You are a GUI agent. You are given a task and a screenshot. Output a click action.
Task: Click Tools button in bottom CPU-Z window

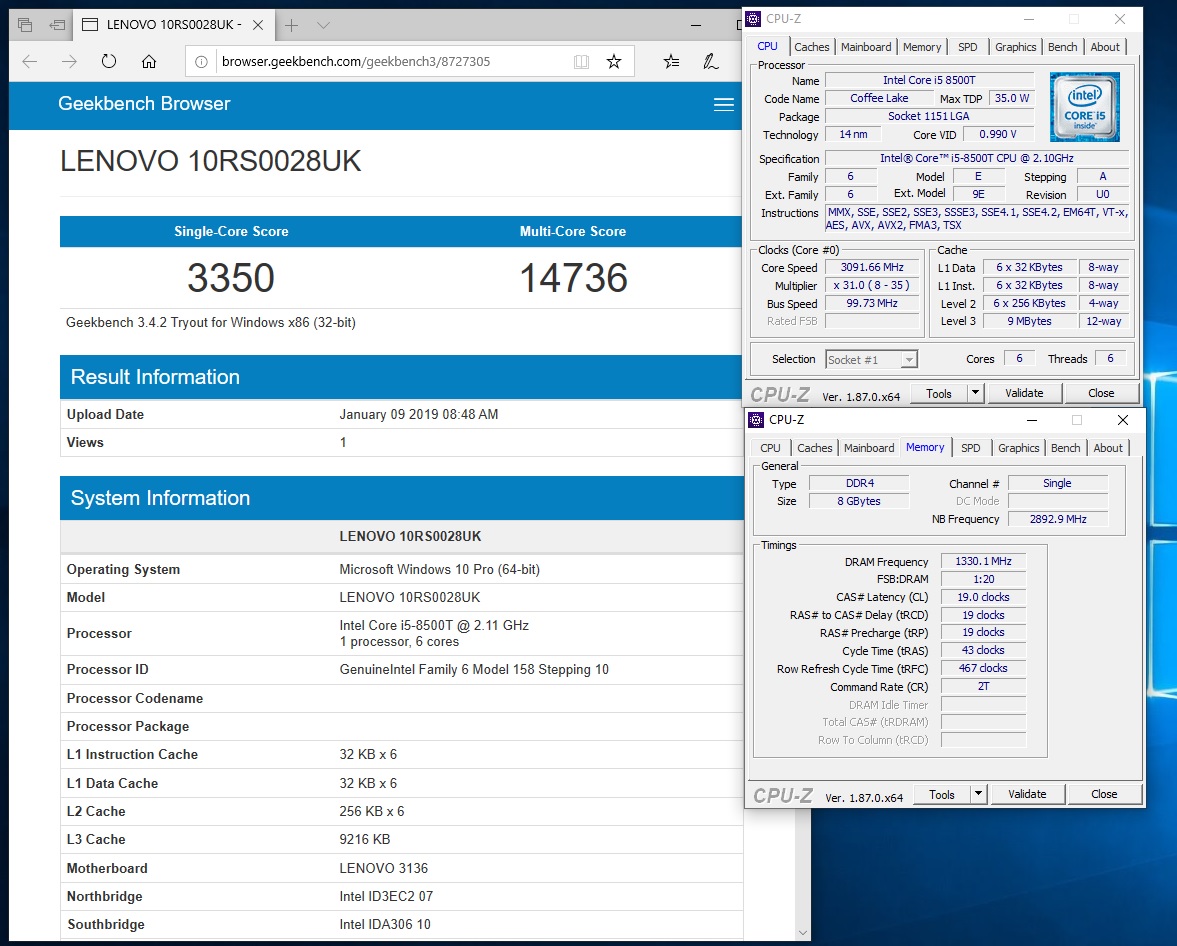pyautogui.click(x=941, y=794)
